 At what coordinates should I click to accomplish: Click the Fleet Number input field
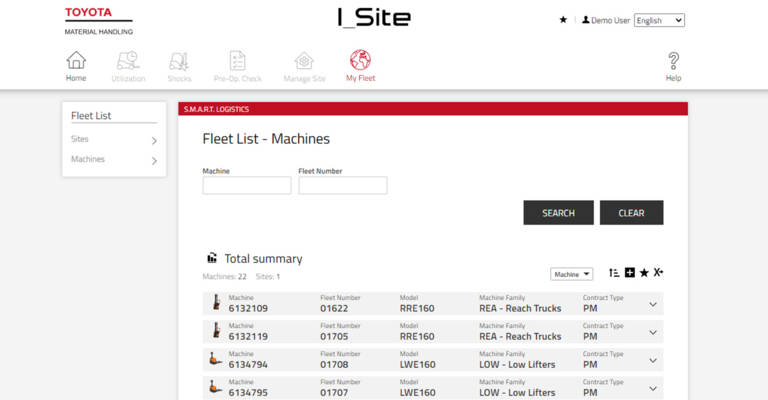343,186
